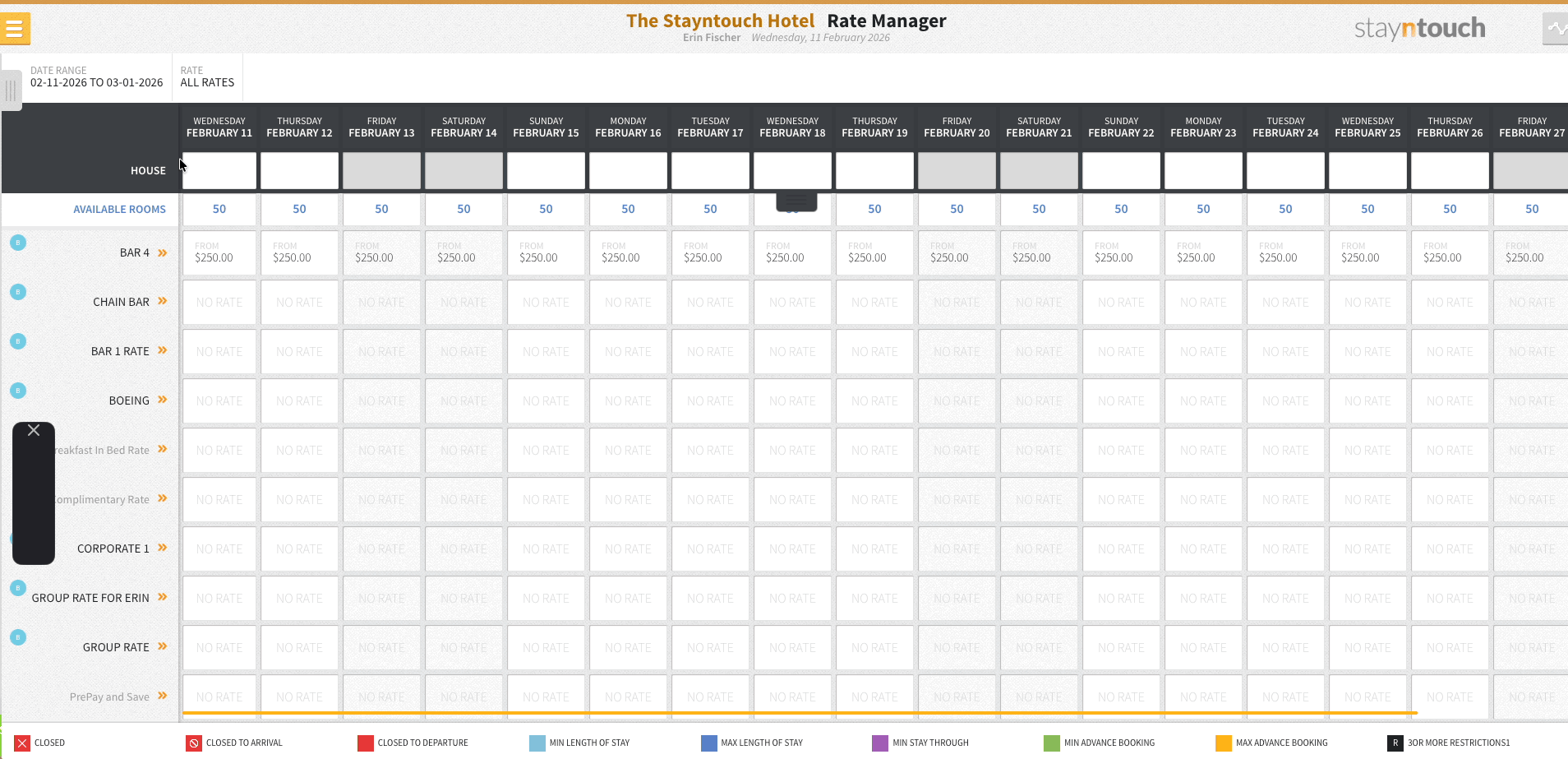Click the blue badge above GROUP RATE row
The height and width of the screenshot is (759, 1568).
[x=18, y=637]
